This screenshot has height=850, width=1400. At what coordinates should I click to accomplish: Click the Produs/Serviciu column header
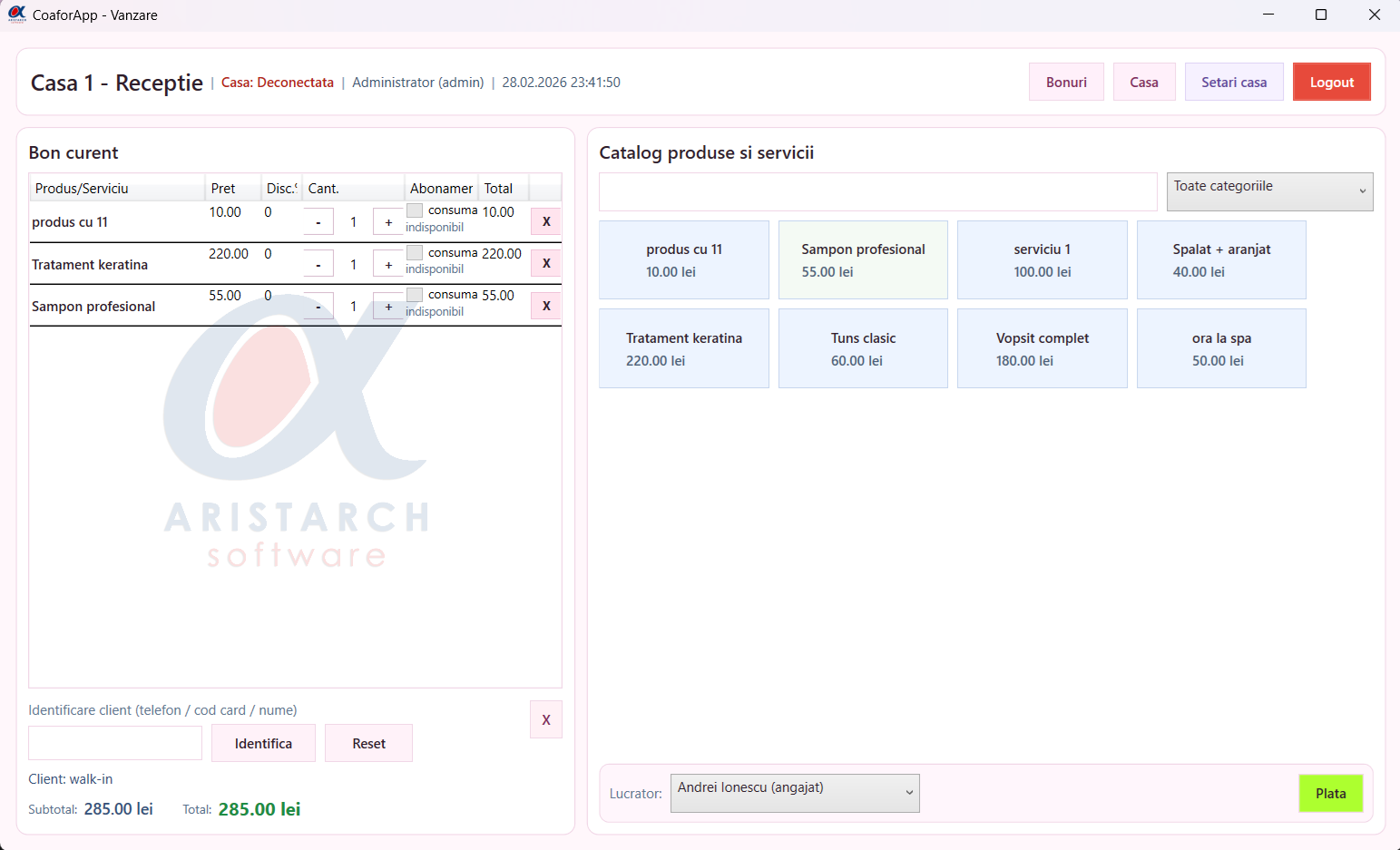(x=117, y=188)
